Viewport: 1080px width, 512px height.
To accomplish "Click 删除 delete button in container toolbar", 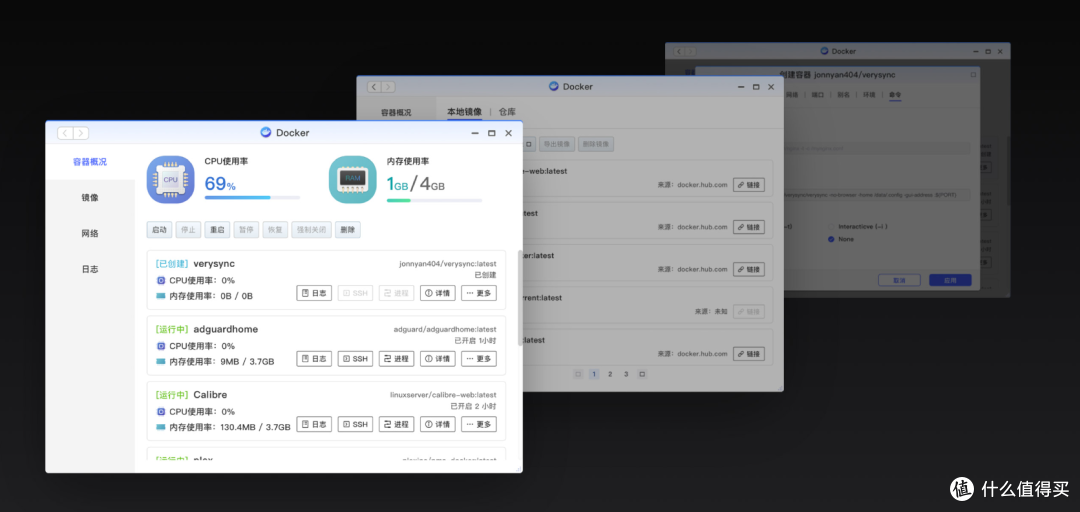I will coord(348,229).
